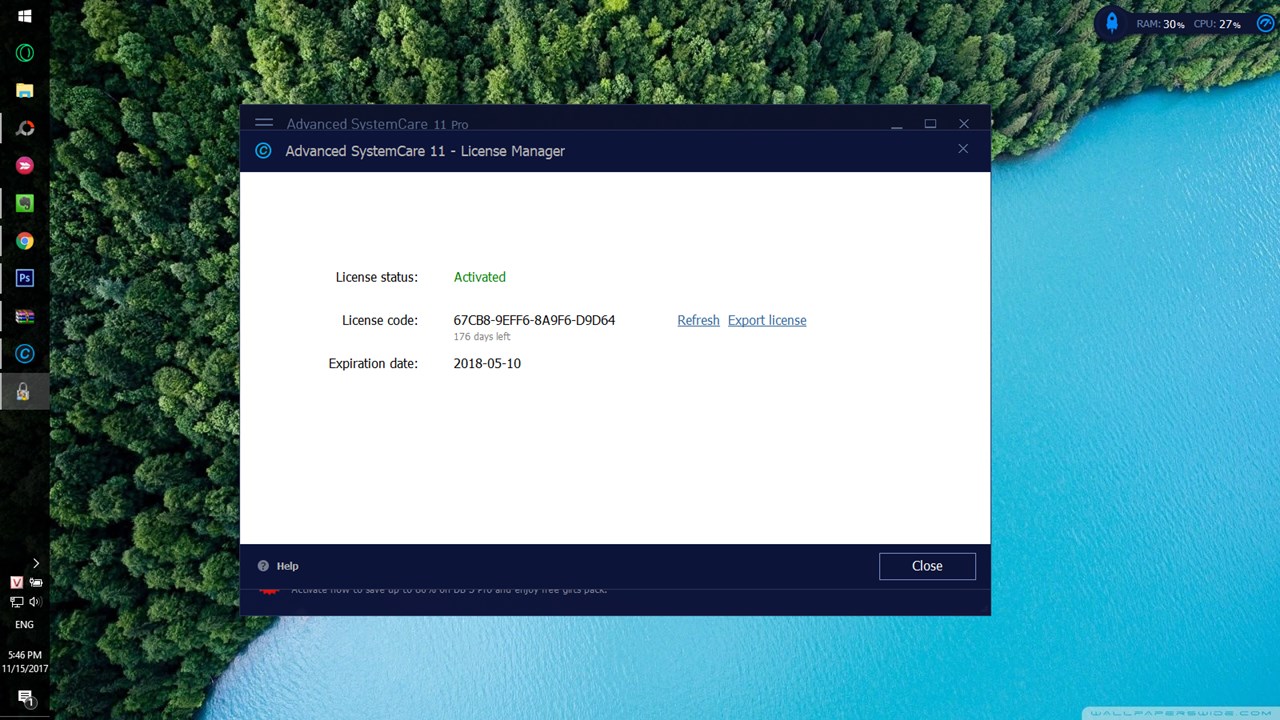The image size is (1280, 720).
Task: Click the Export license link
Action: click(767, 320)
